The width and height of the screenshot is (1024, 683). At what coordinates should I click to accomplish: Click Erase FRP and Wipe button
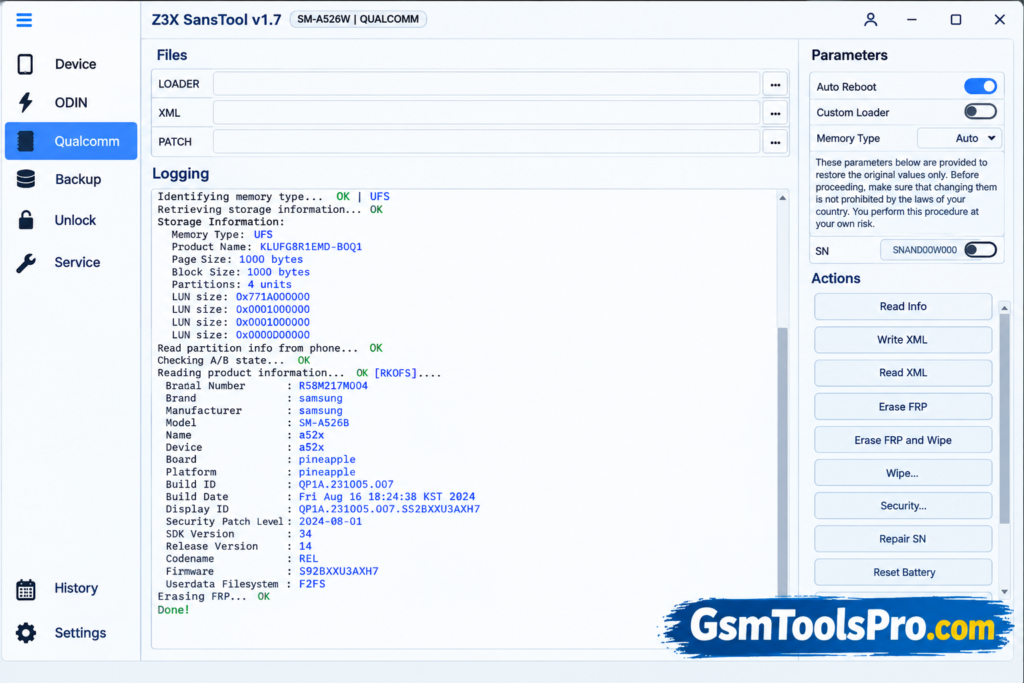[903, 440]
